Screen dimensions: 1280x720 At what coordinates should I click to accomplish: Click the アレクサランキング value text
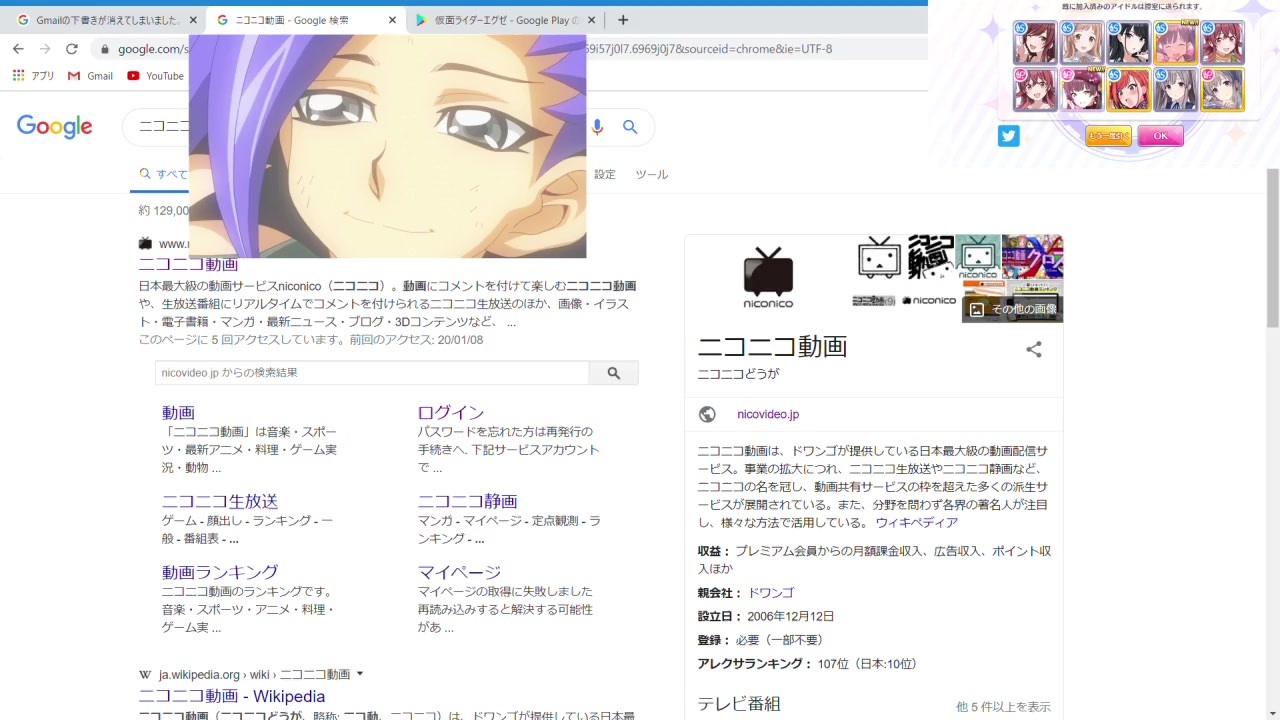[867, 663]
